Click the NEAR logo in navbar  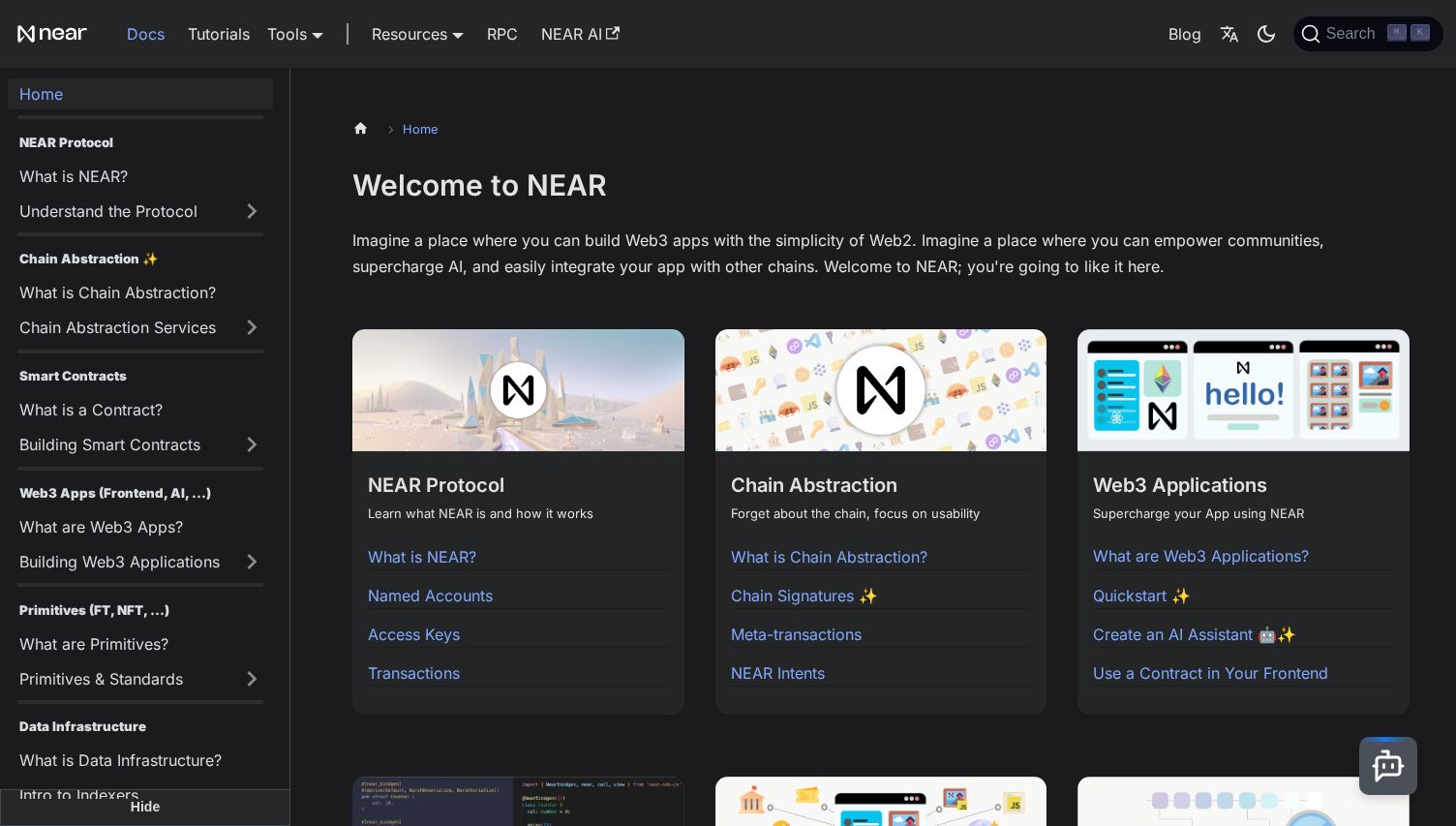coord(52,34)
